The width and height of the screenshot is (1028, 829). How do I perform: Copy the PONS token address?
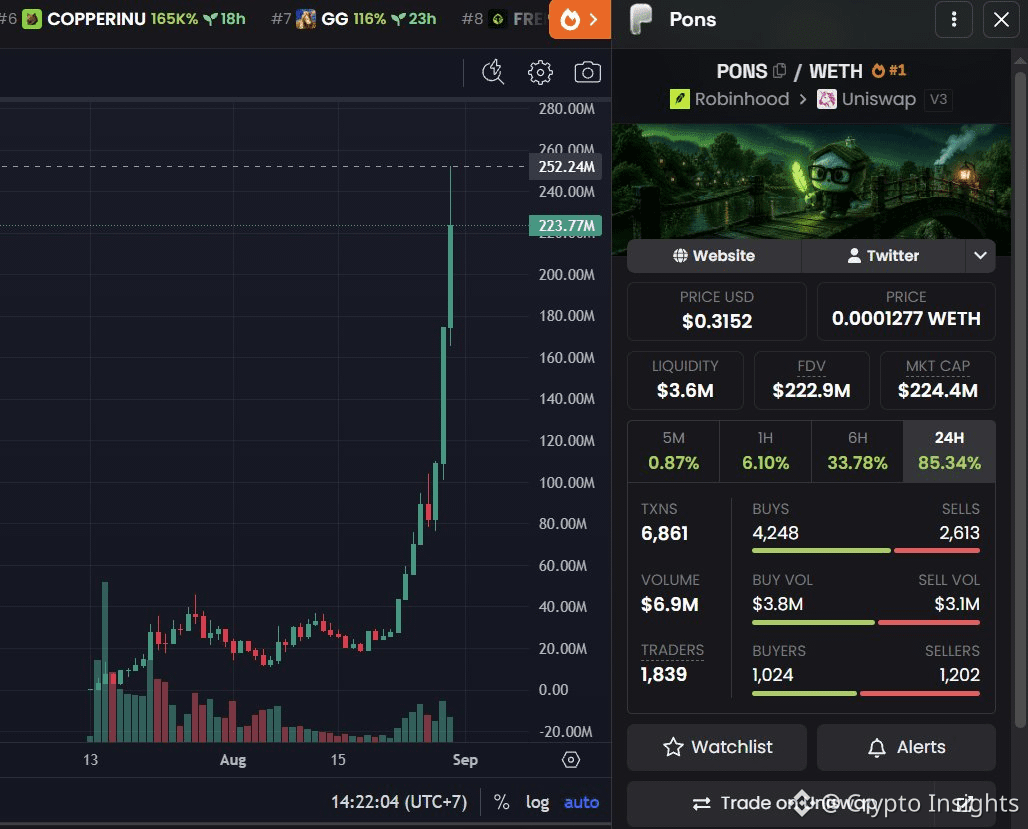point(780,70)
